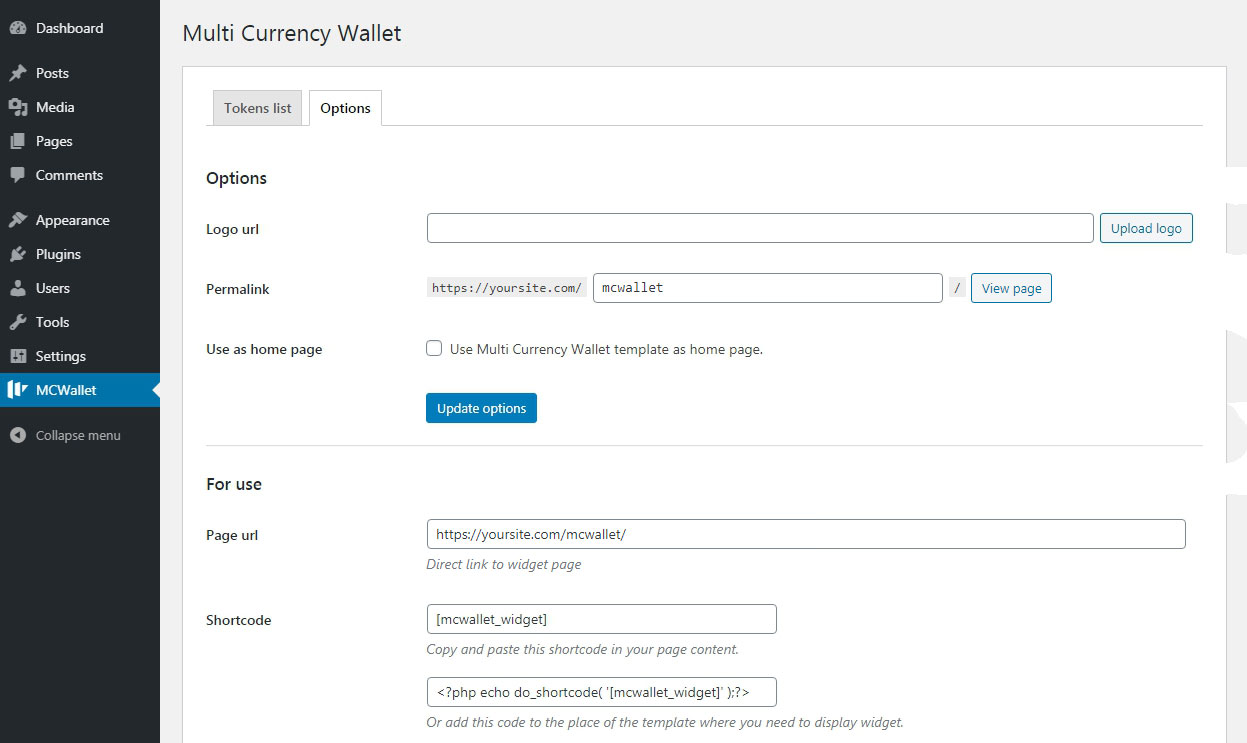1247x743 pixels.
Task: Click the PHP do_shortcode code field
Action: (601, 692)
